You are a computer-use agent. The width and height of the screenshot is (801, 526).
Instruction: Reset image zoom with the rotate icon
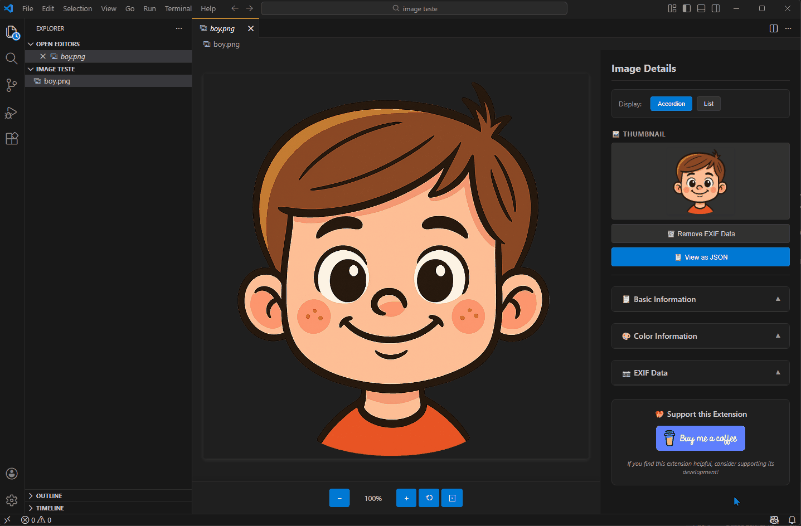pos(429,498)
